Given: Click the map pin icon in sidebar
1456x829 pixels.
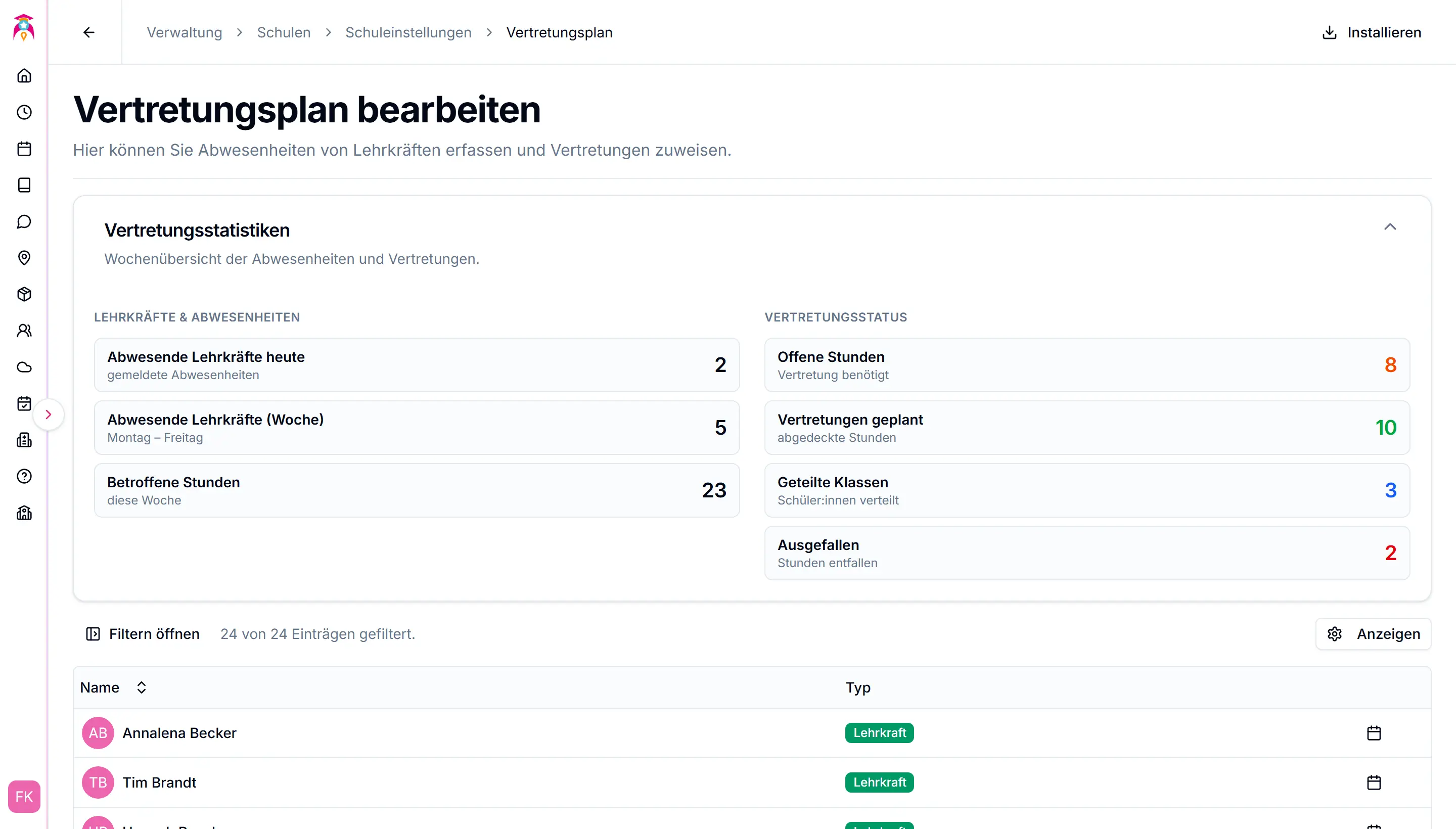Looking at the screenshot, I should [x=24, y=258].
